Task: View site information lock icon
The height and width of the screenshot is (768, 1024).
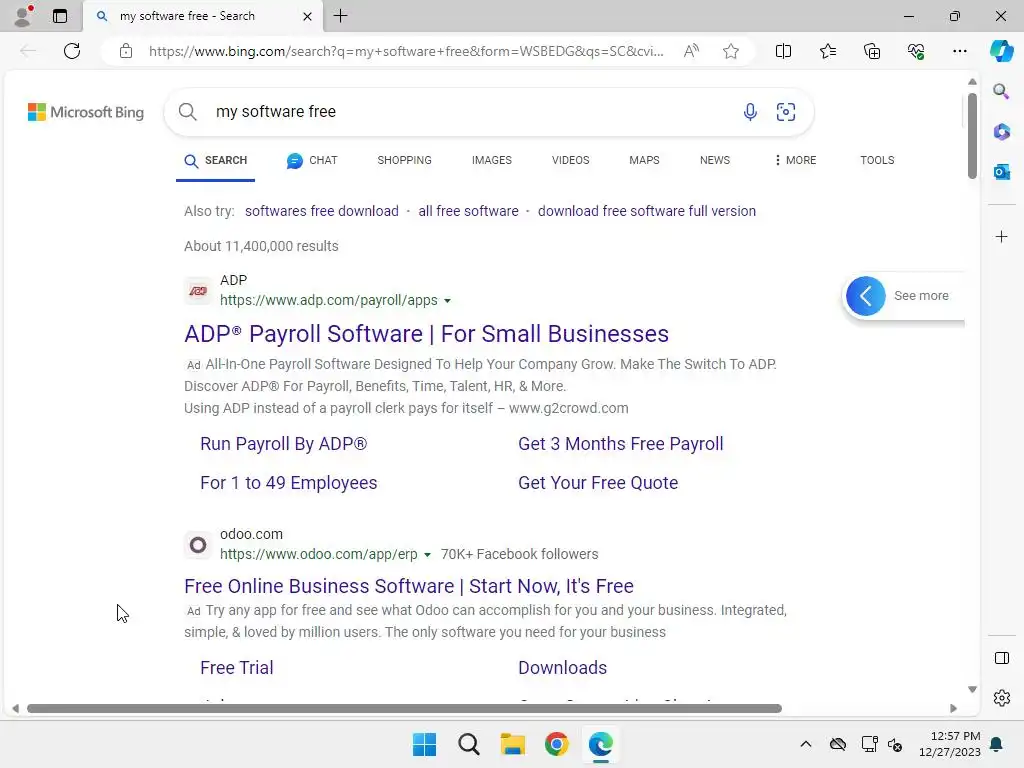Action: coord(126,51)
